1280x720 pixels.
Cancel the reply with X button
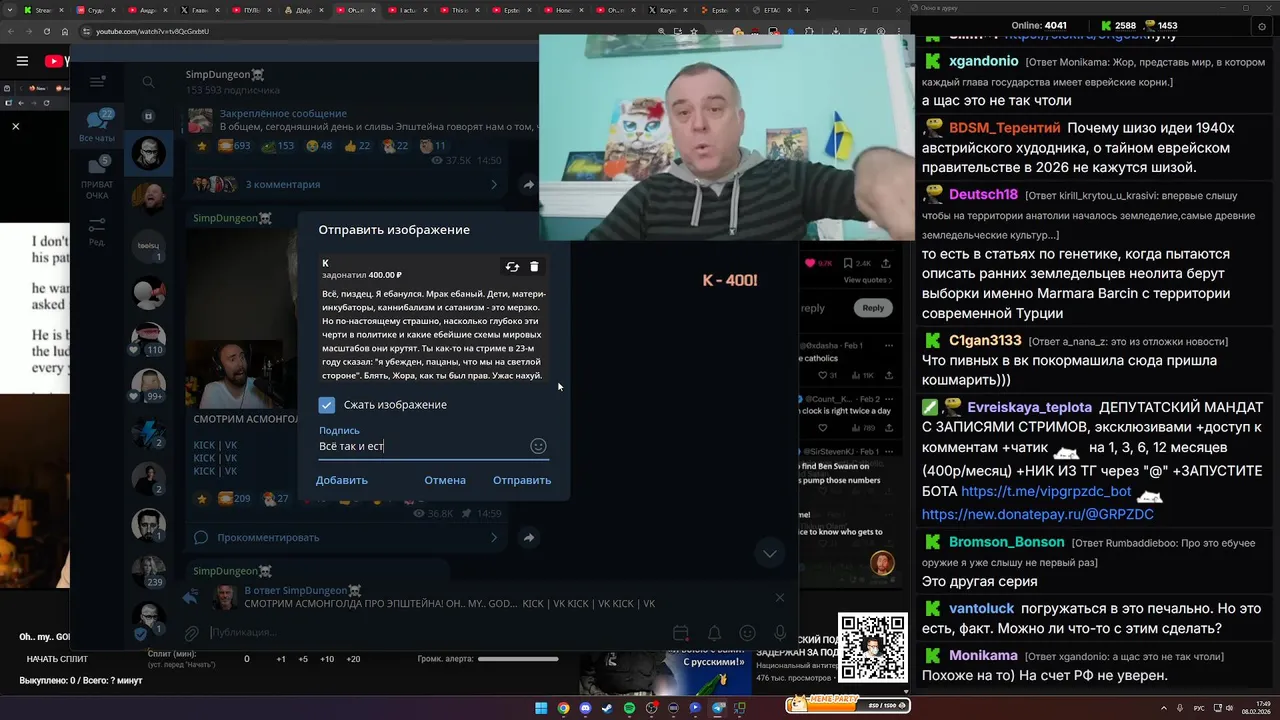click(780, 598)
